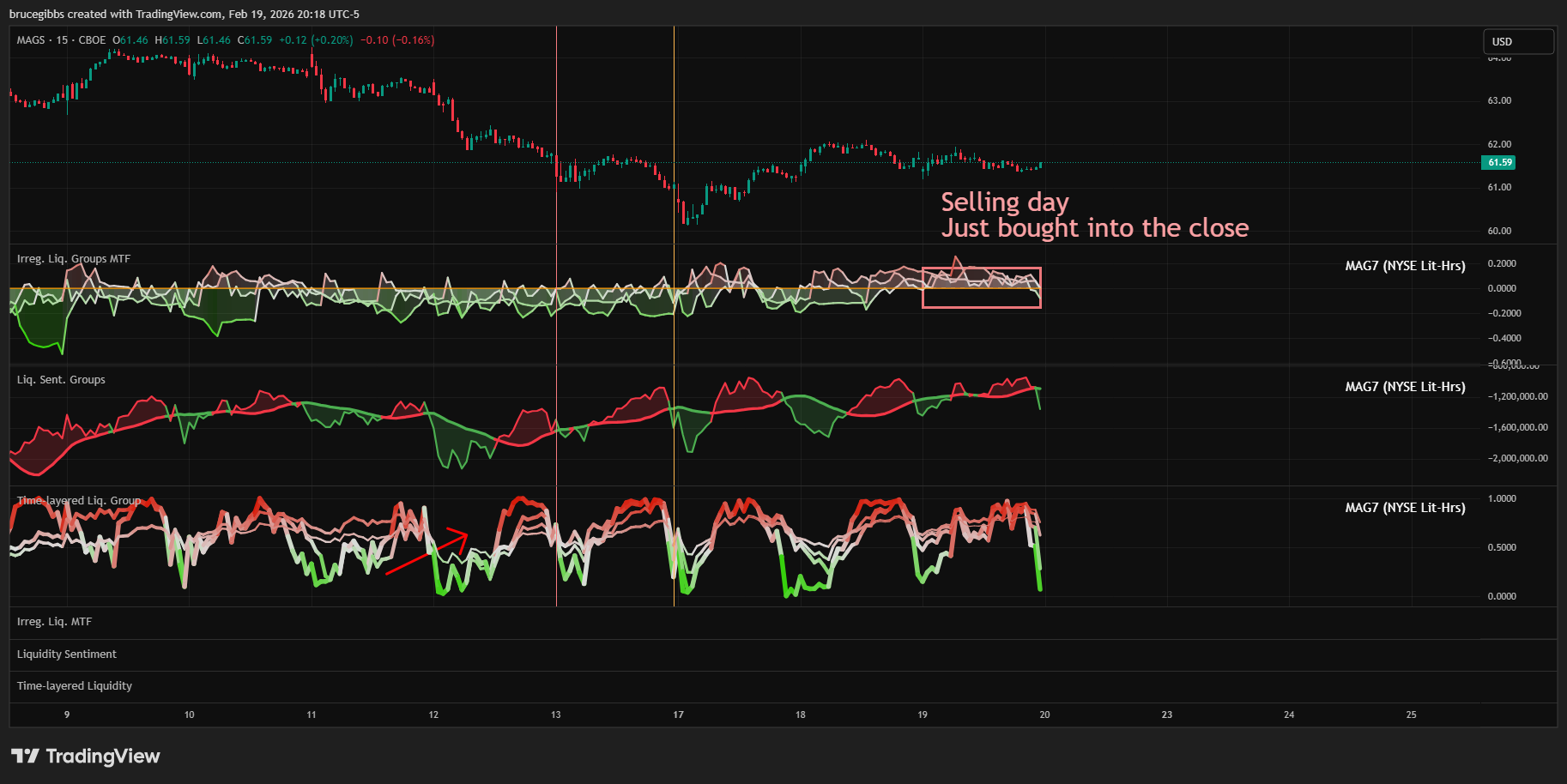1567x784 pixels.
Task: Expand the collapsed Liquidity Sentiment pane
Action: (x=66, y=654)
